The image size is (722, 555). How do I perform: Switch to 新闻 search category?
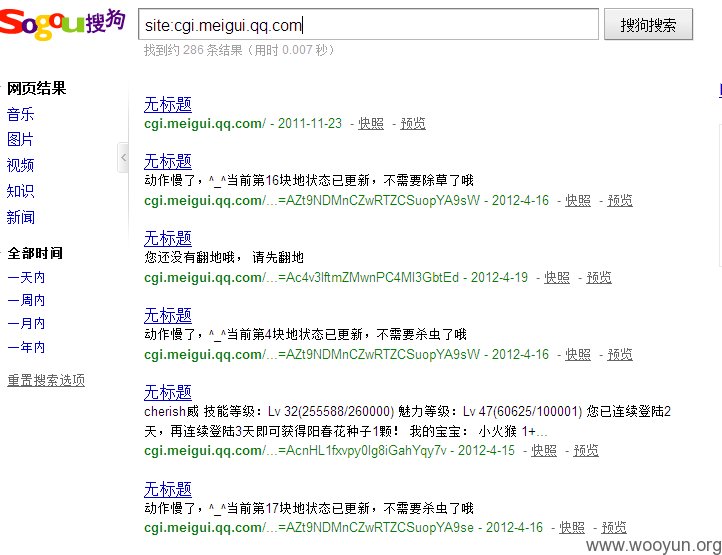21,217
